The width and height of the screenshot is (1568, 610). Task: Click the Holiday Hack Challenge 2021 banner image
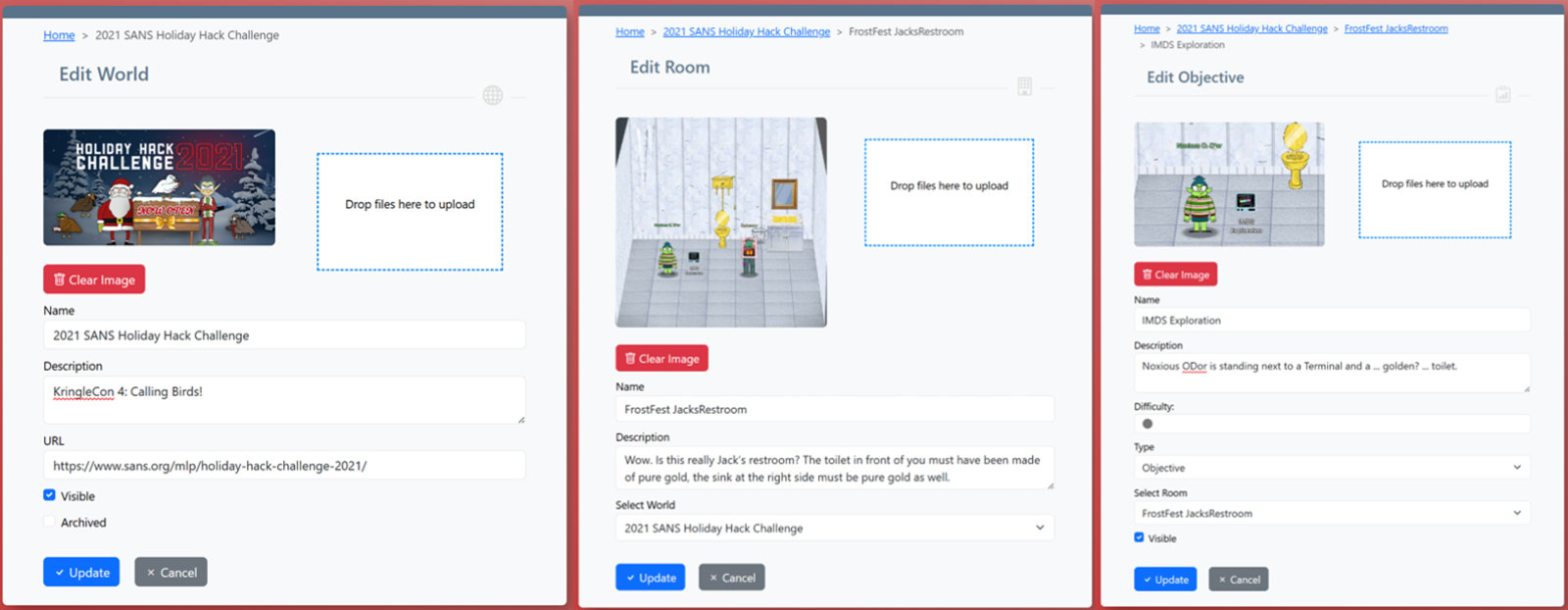159,187
